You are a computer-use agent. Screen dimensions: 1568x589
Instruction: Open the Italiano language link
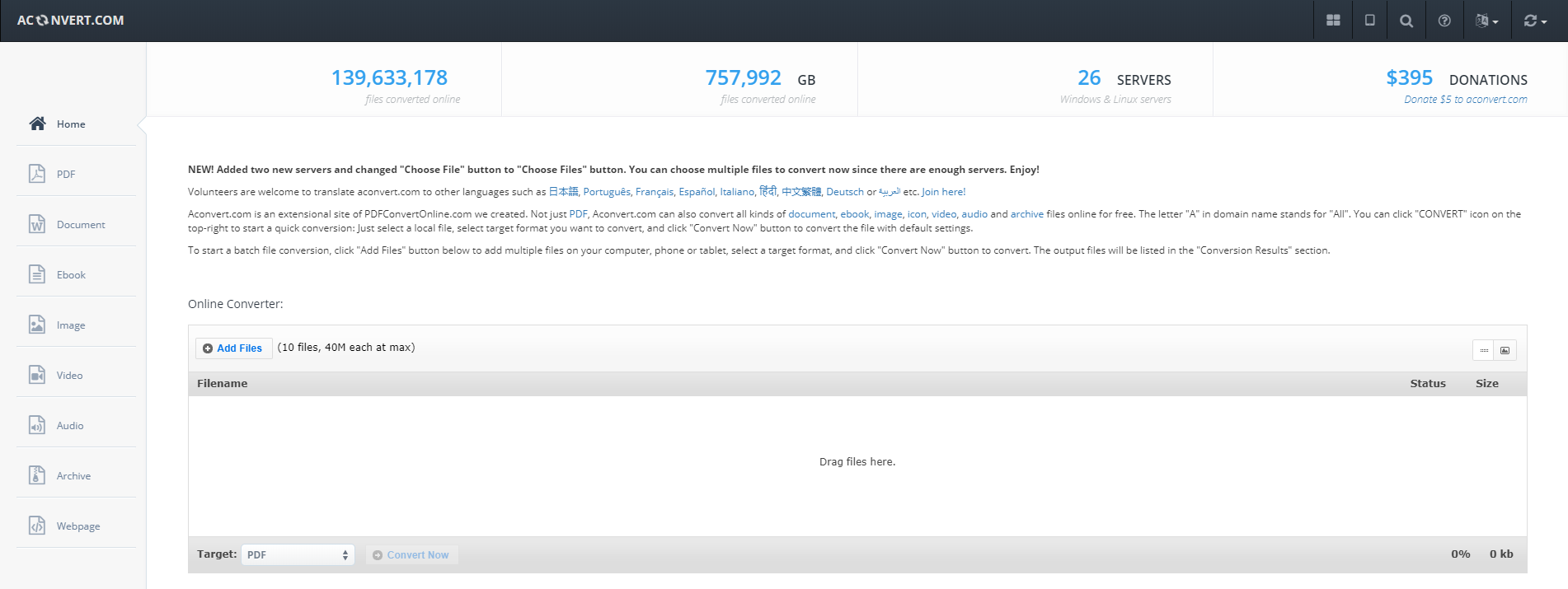[x=737, y=192]
